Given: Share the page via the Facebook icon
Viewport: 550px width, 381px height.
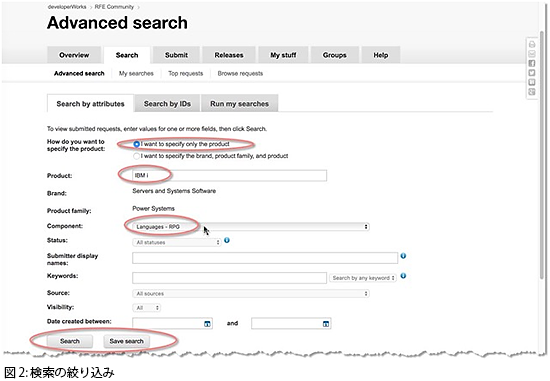Looking at the screenshot, I should pyautogui.click(x=532, y=64).
